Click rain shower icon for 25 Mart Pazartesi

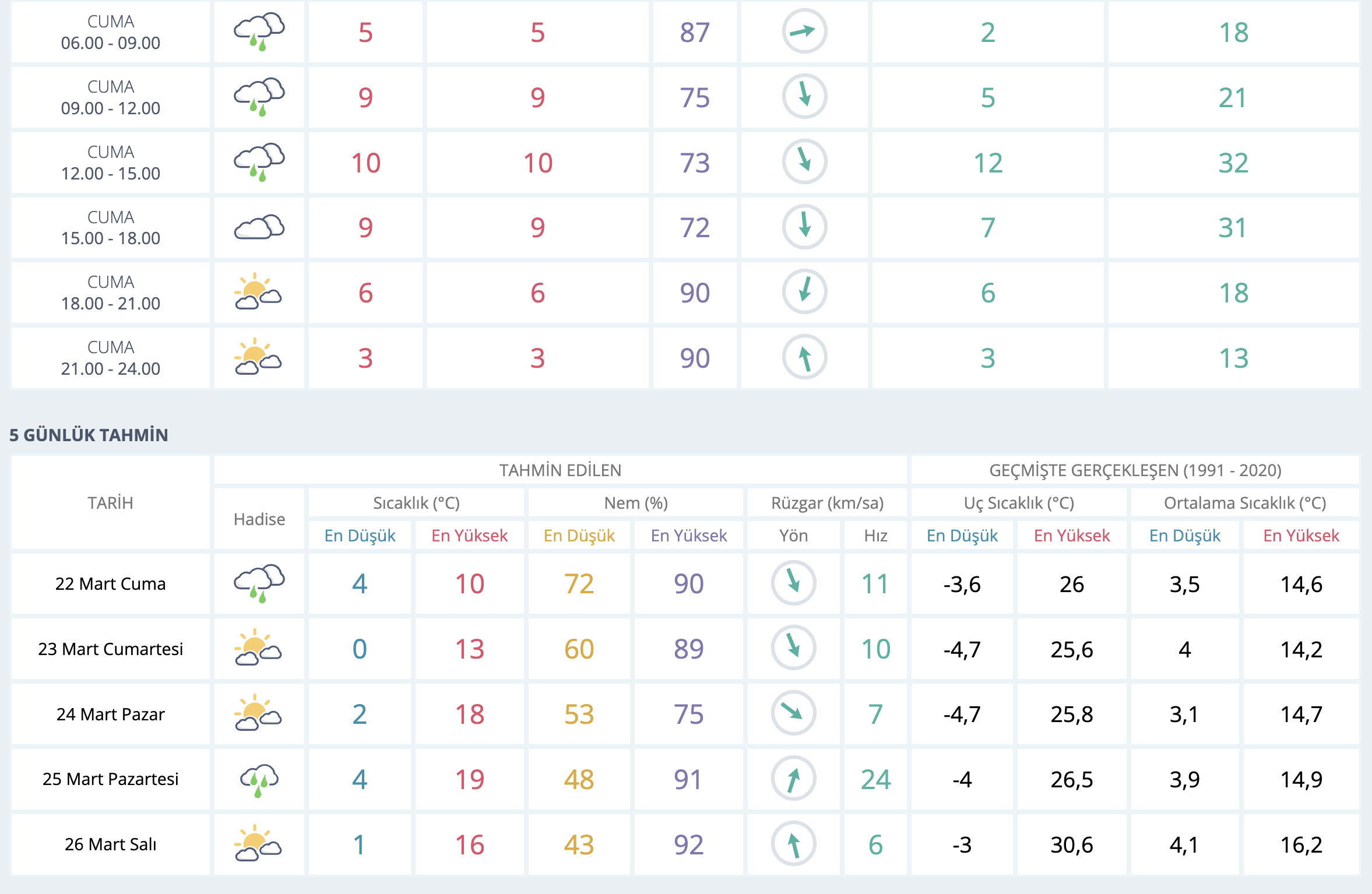coord(259,779)
